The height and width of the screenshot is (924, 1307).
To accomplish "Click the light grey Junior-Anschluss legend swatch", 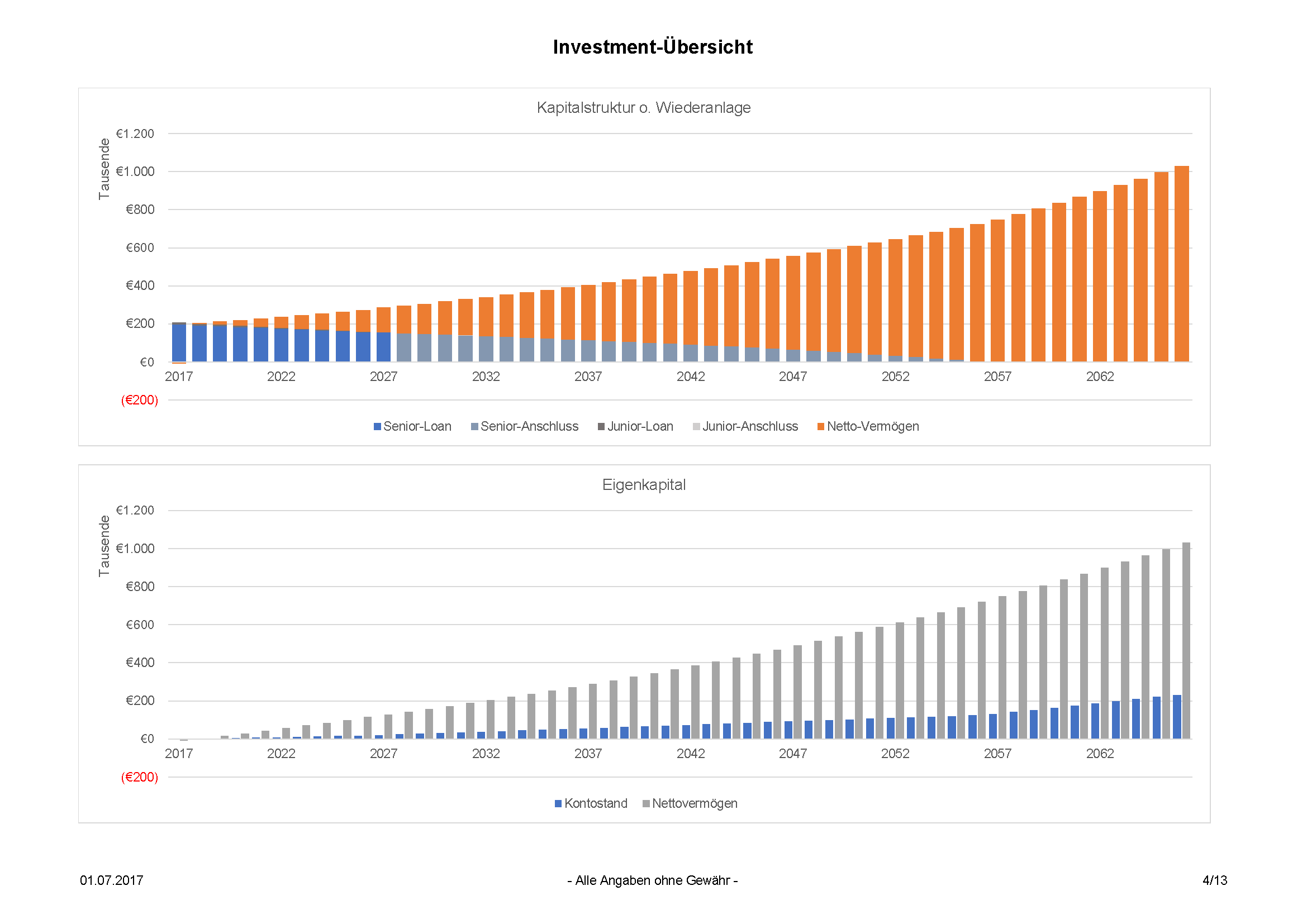I will tap(696, 427).
